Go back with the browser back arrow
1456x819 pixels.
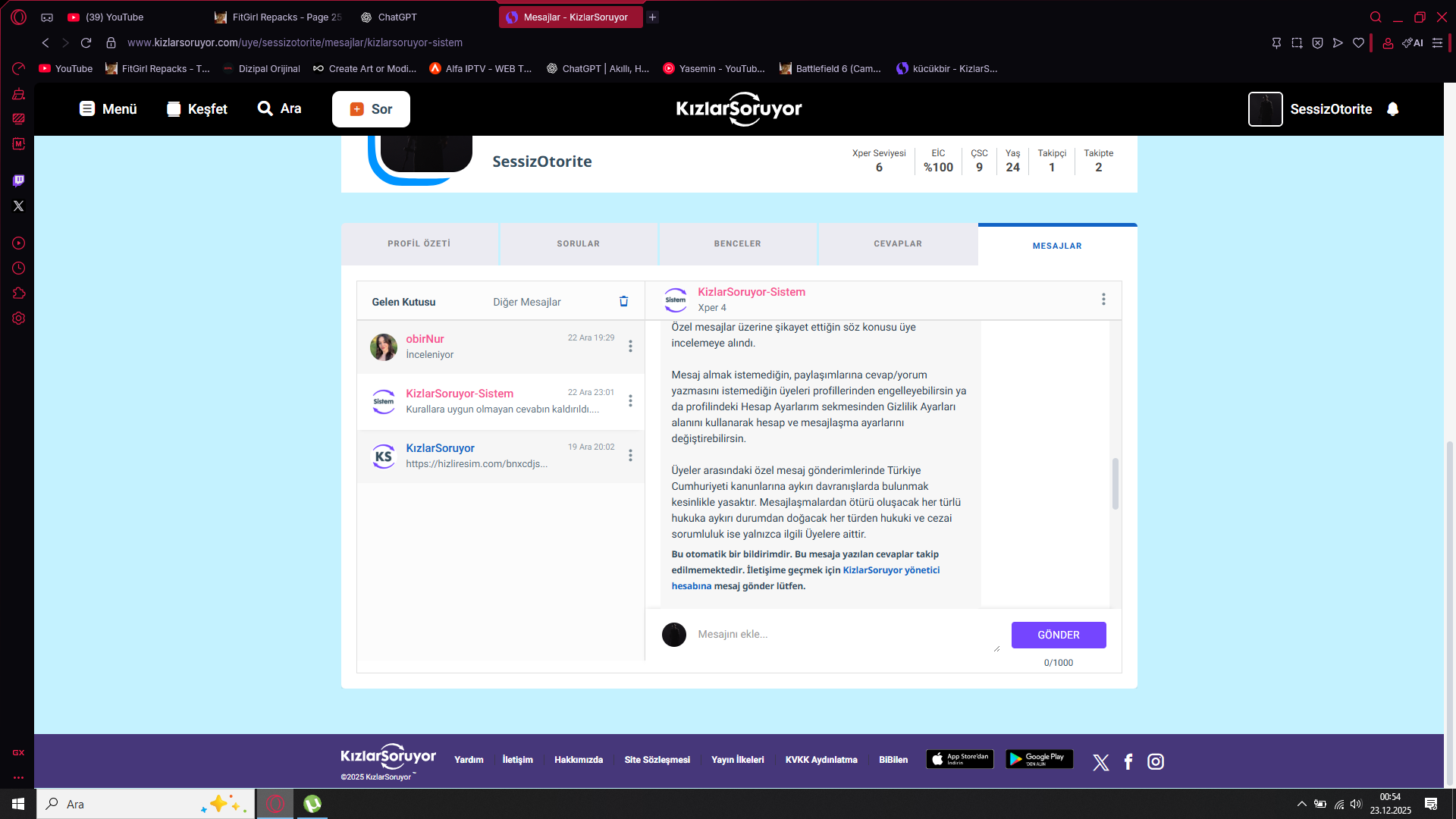point(45,42)
